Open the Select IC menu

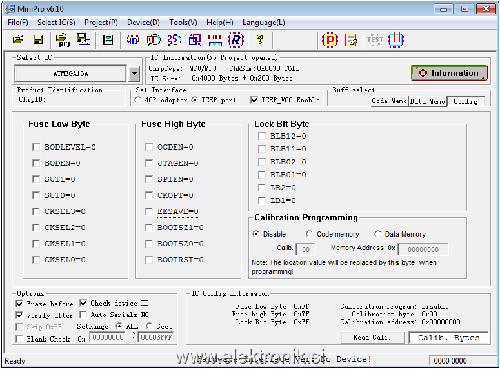click(x=56, y=22)
